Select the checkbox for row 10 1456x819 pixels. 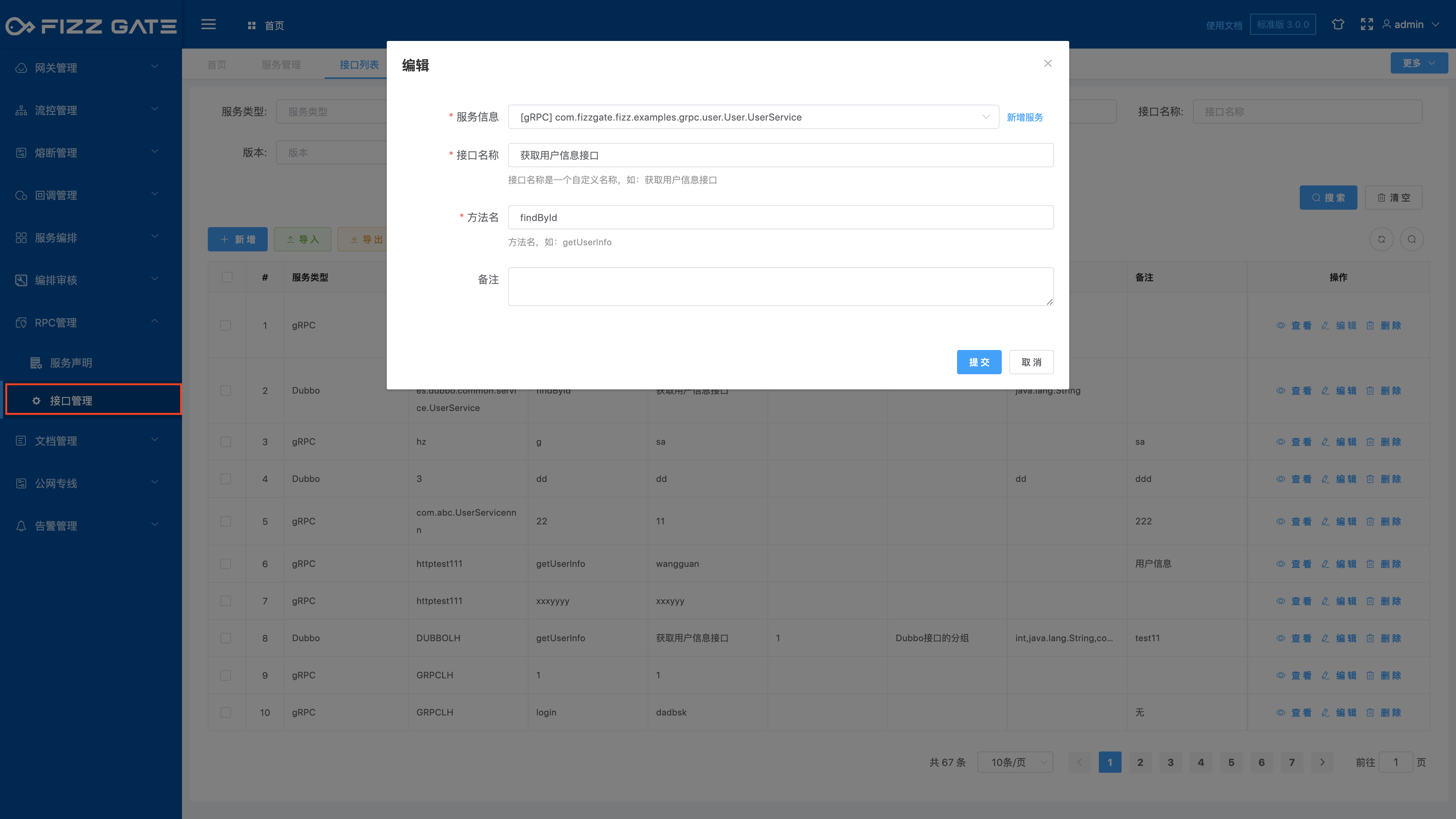pyautogui.click(x=226, y=712)
